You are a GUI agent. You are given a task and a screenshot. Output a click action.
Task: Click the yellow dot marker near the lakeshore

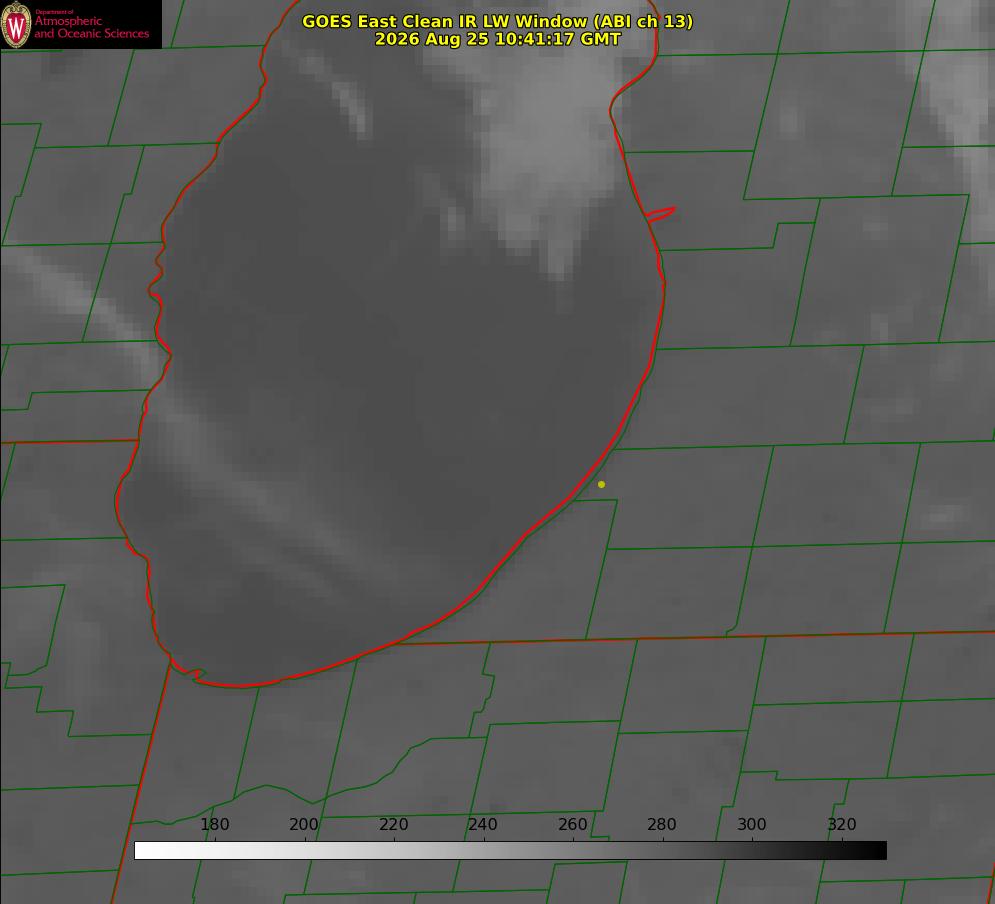pos(601,484)
